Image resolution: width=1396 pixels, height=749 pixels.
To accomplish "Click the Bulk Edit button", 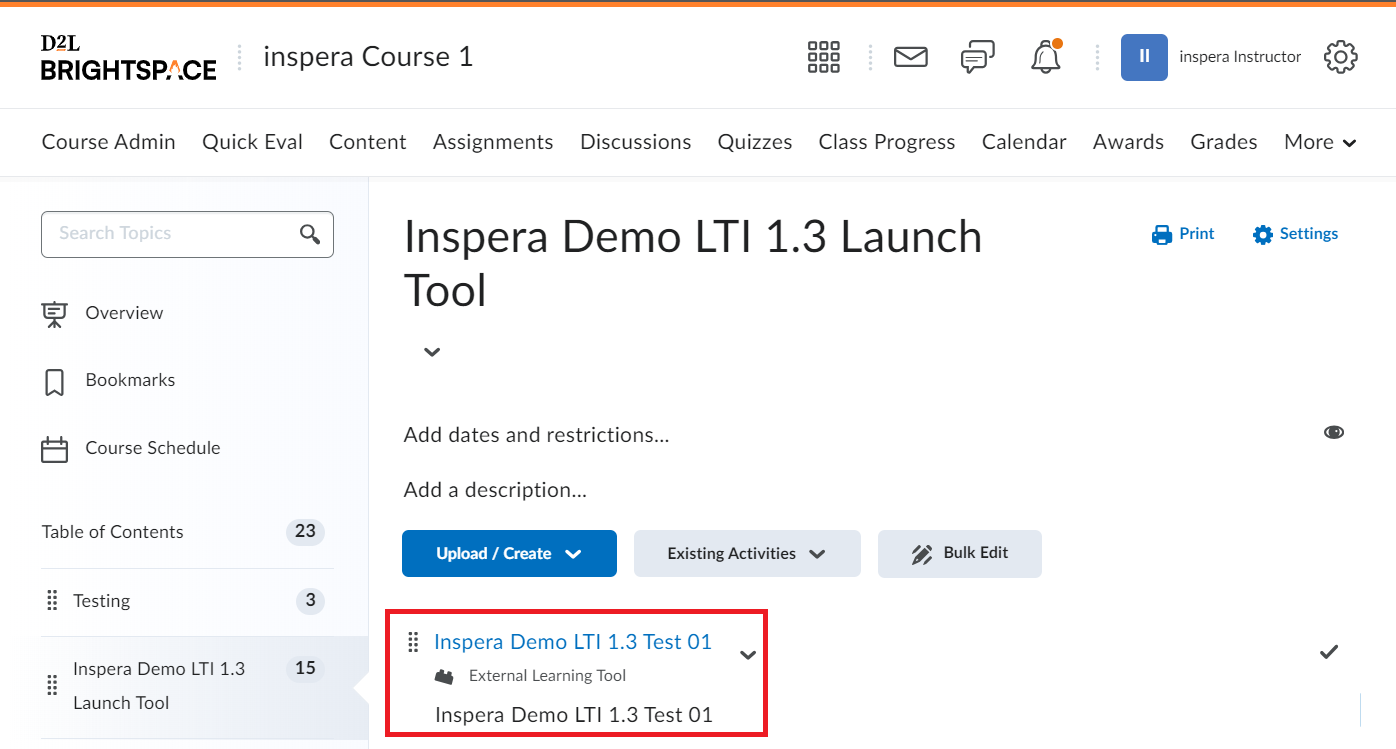I will pyautogui.click(x=960, y=554).
